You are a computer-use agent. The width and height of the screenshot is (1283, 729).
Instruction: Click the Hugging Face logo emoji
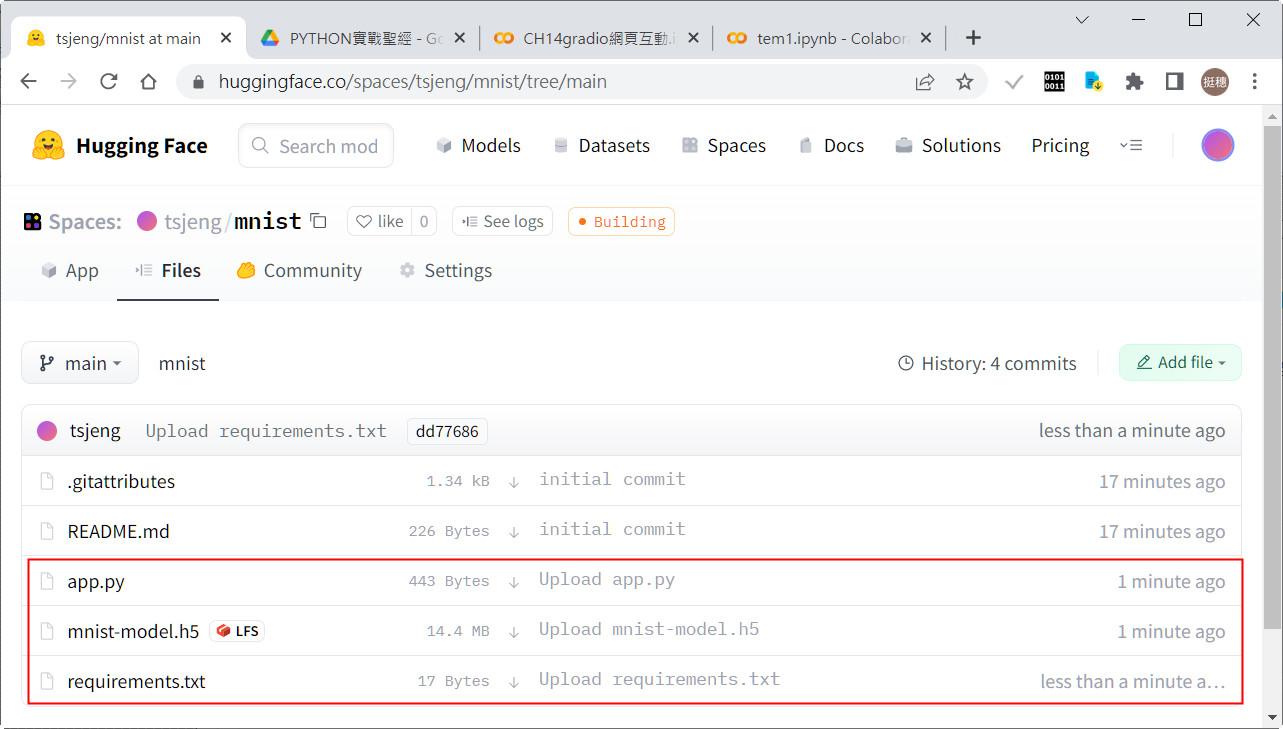[x=48, y=146]
